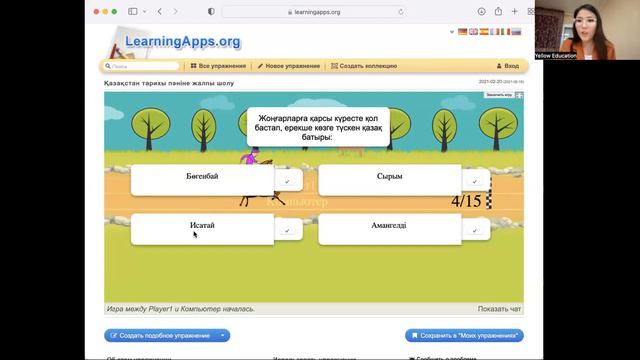This screenshot has height=360, width=640.
Task: Open 'Создать коллекцию' menu item
Action: [364, 66]
